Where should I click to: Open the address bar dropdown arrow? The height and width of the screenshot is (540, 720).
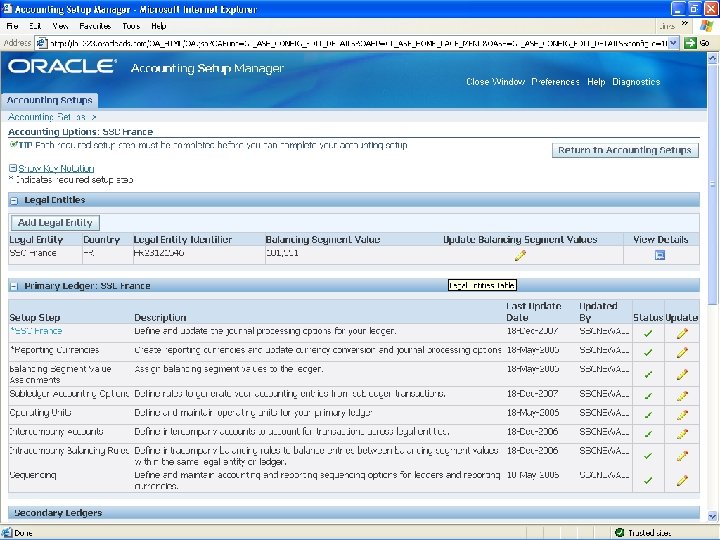click(x=673, y=43)
